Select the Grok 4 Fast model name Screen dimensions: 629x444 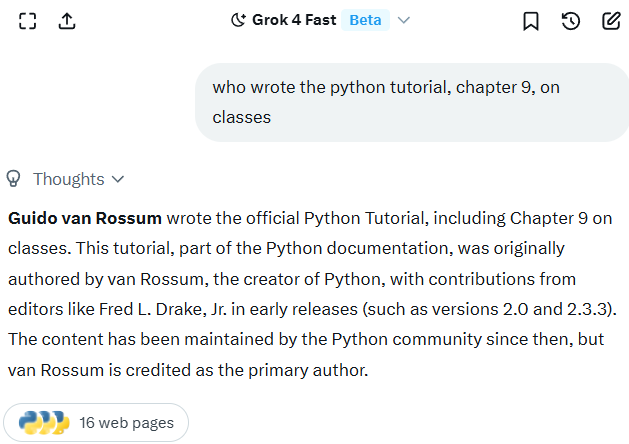(293, 20)
